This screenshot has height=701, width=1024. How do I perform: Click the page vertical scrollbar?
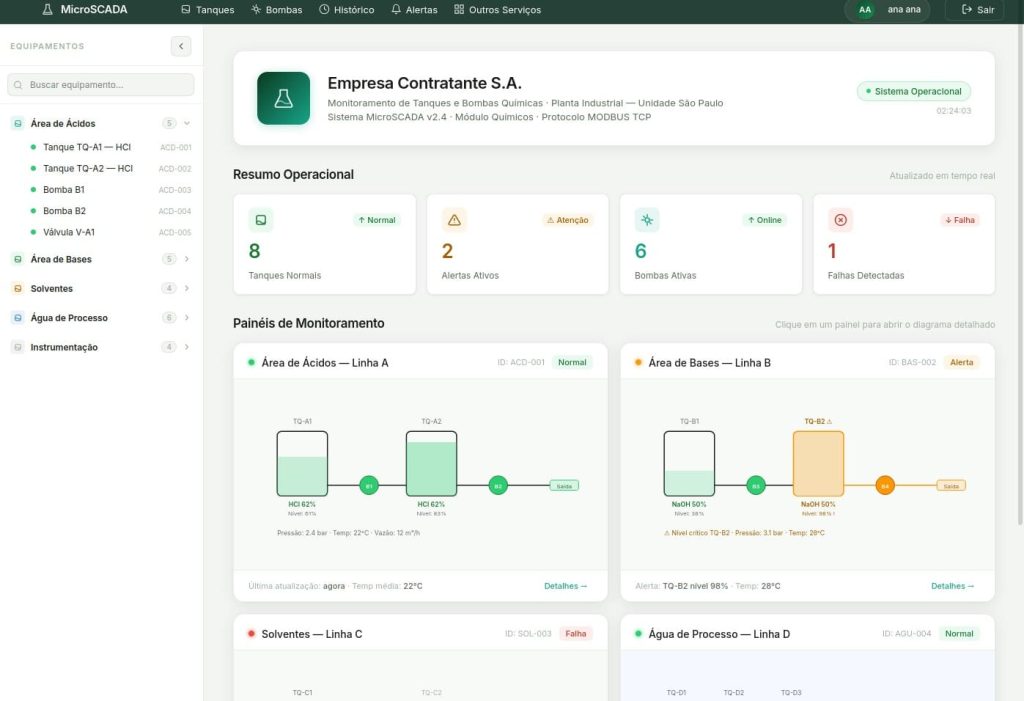1020,274
